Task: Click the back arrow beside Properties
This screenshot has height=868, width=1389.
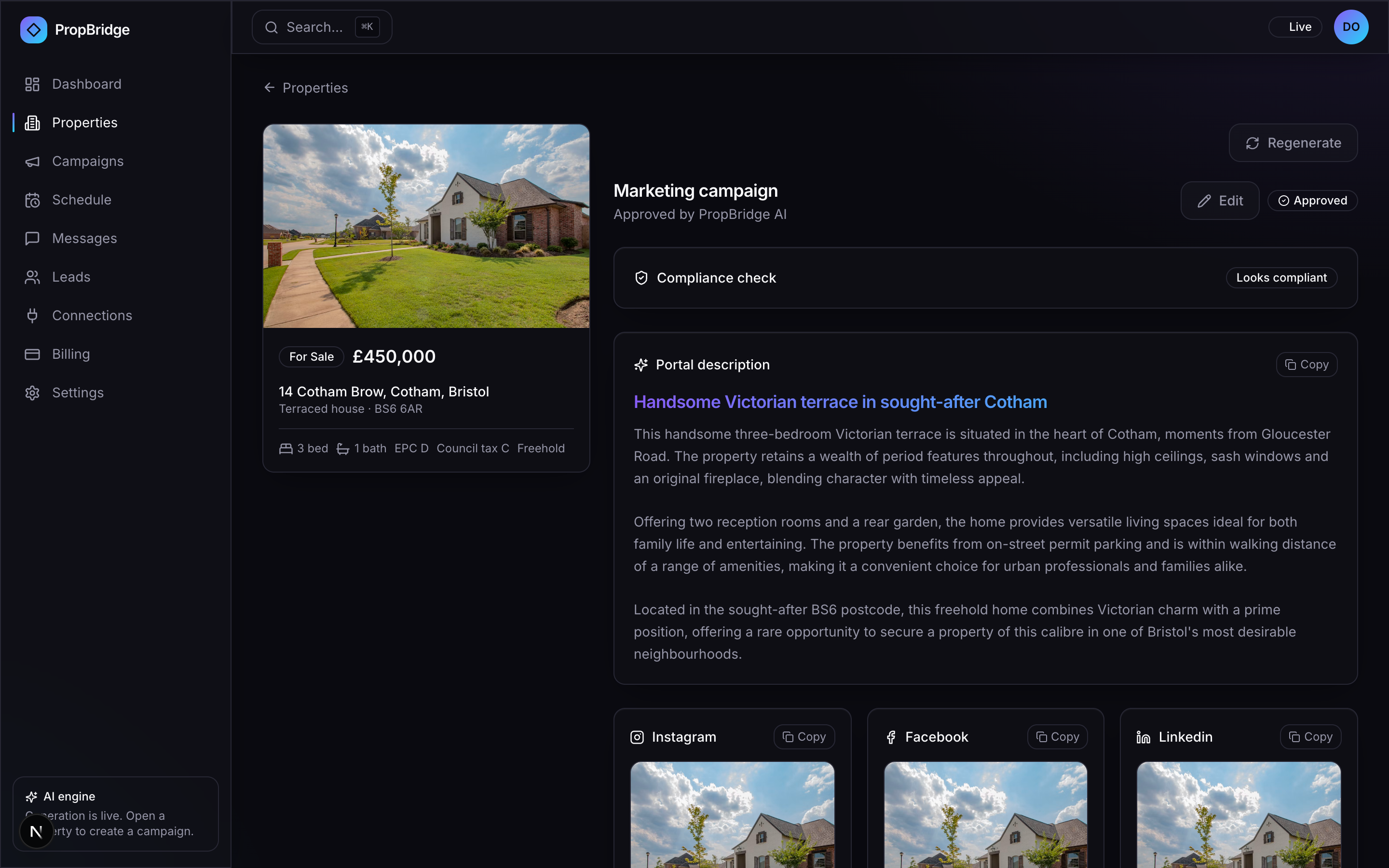Action: click(x=269, y=87)
